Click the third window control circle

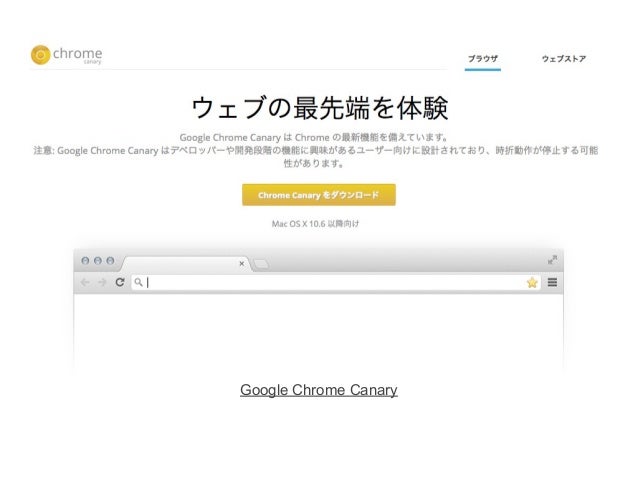coord(110,260)
